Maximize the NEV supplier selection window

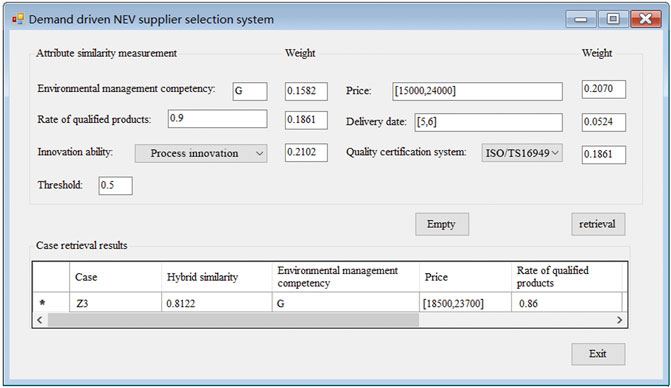(613, 19)
